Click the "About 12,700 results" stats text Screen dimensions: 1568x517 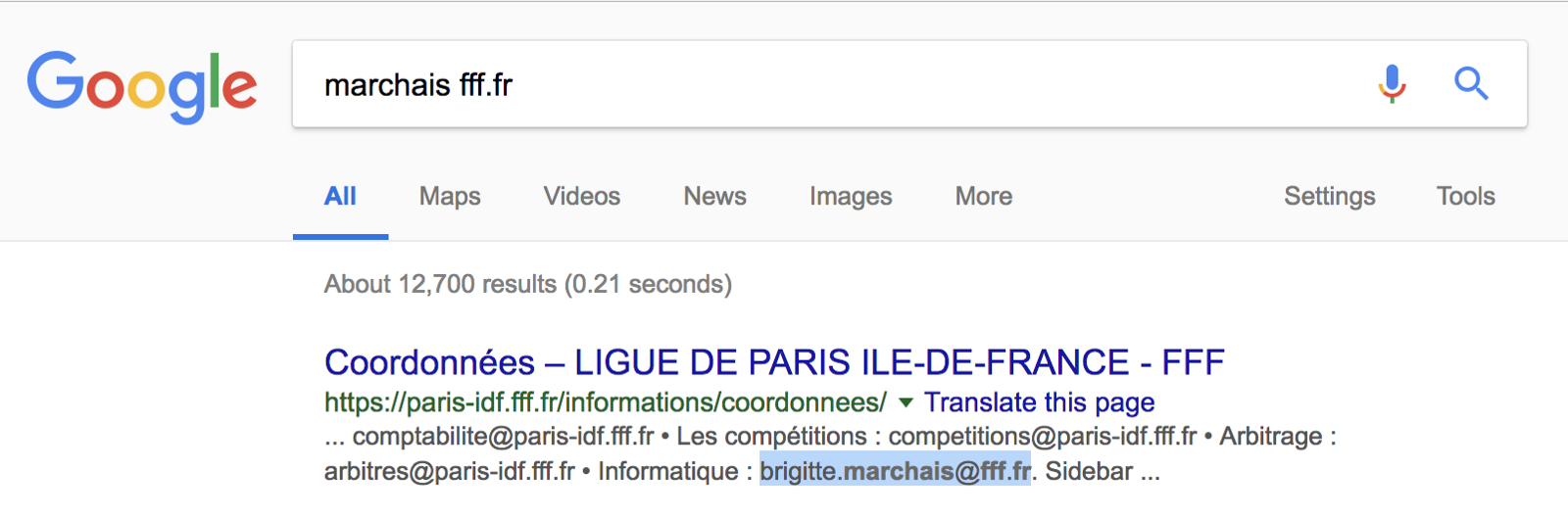pyautogui.click(x=528, y=285)
